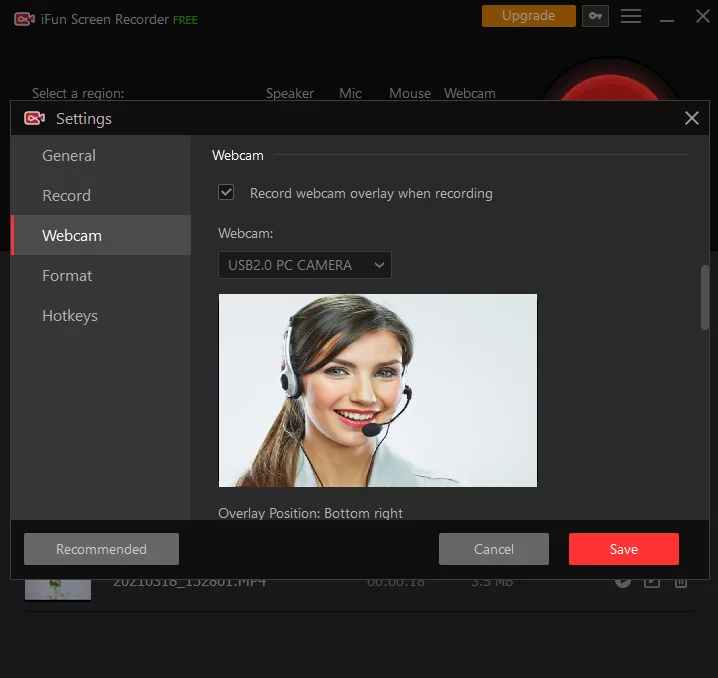Select the Webcam settings tab
The height and width of the screenshot is (678, 718).
click(x=101, y=235)
